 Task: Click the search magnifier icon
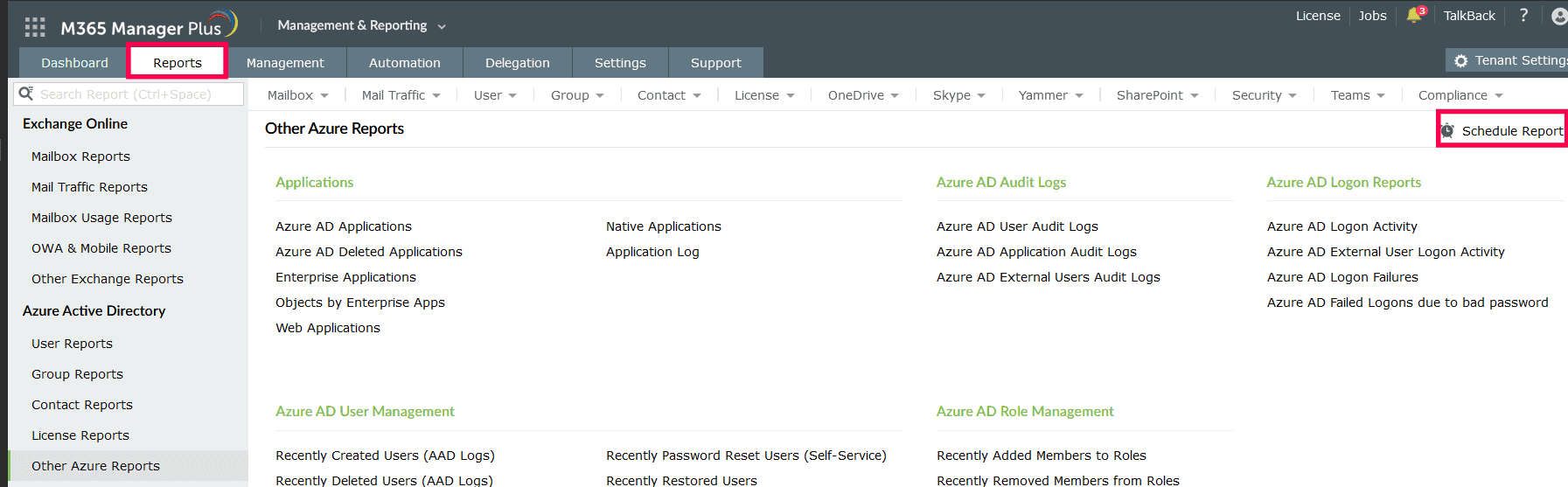coord(26,94)
